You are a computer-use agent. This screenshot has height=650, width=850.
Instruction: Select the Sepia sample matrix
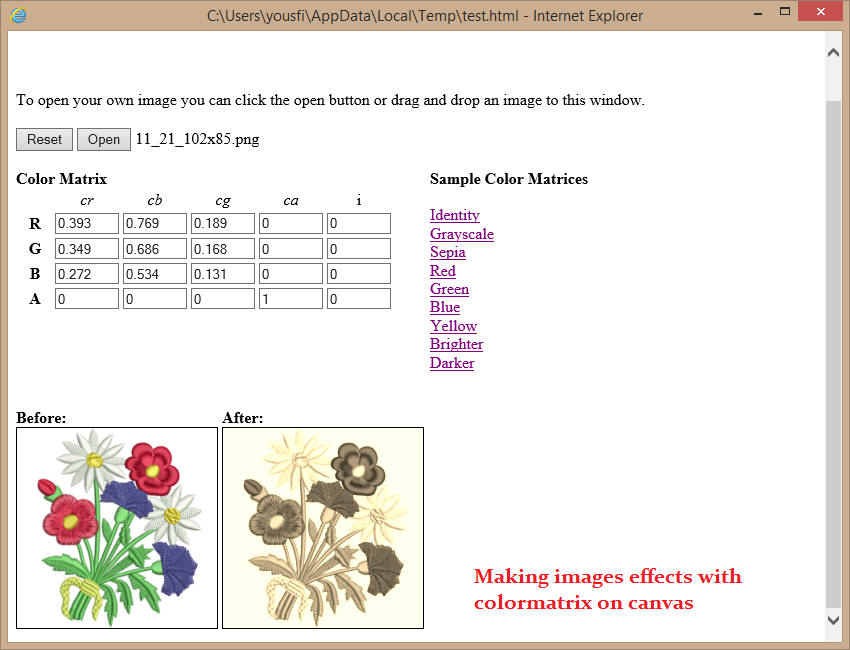(447, 252)
